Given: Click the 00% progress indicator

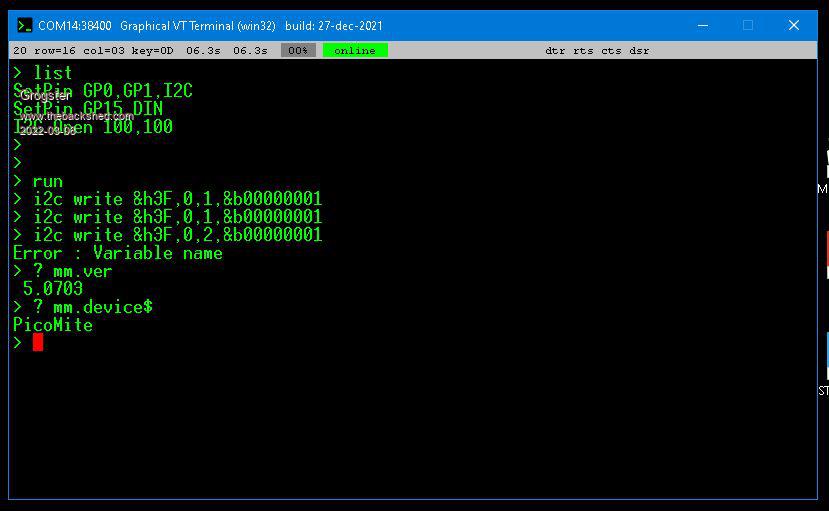Looking at the screenshot, I should (297, 50).
